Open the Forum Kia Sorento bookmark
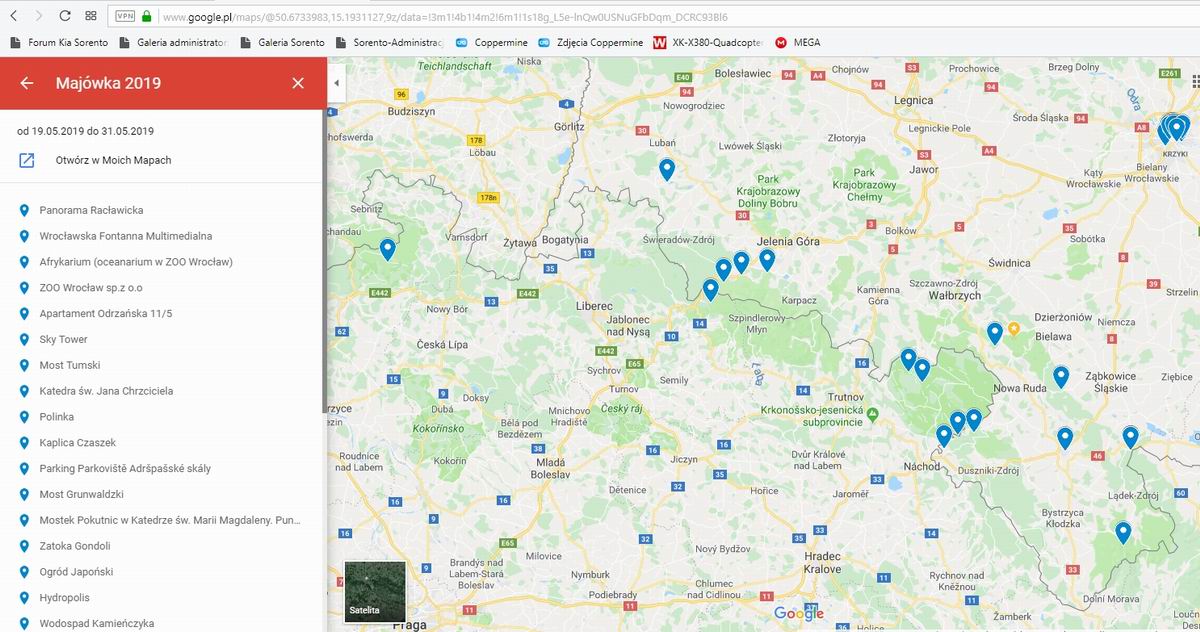The width and height of the screenshot is (1200, 632). click(x=60, y=42)
